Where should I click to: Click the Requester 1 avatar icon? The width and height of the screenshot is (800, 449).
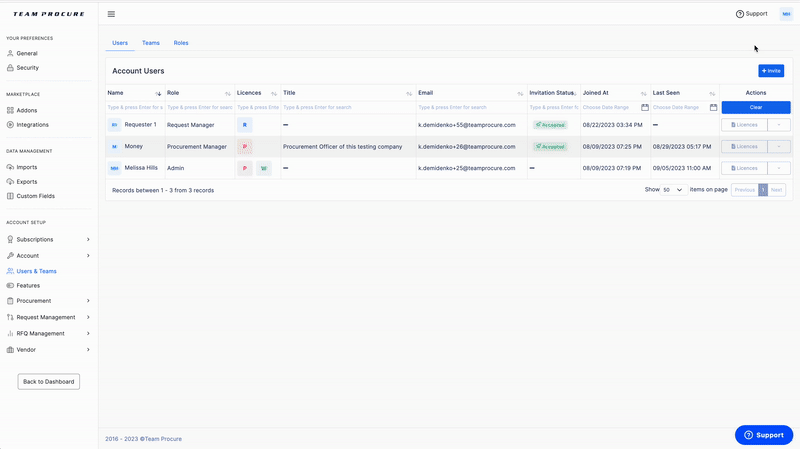click(114, 125)
